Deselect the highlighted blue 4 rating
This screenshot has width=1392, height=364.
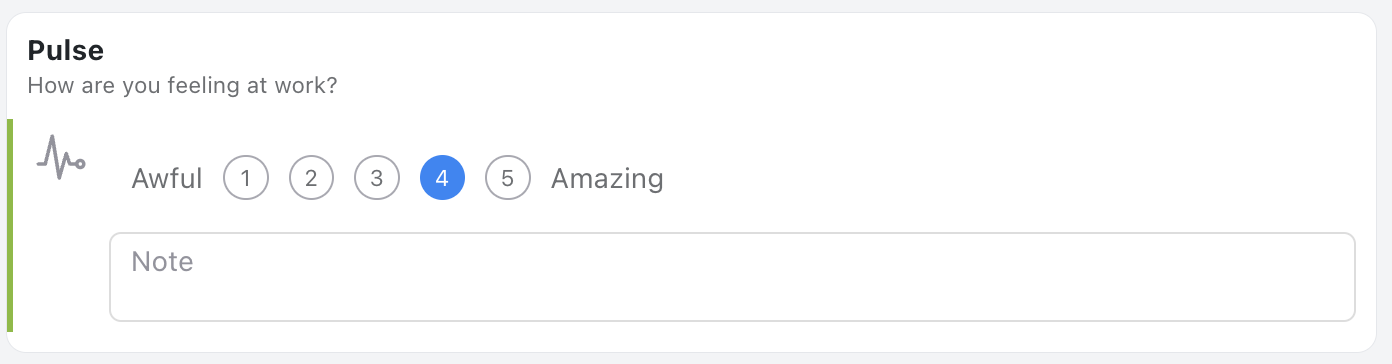click(442, 179)
